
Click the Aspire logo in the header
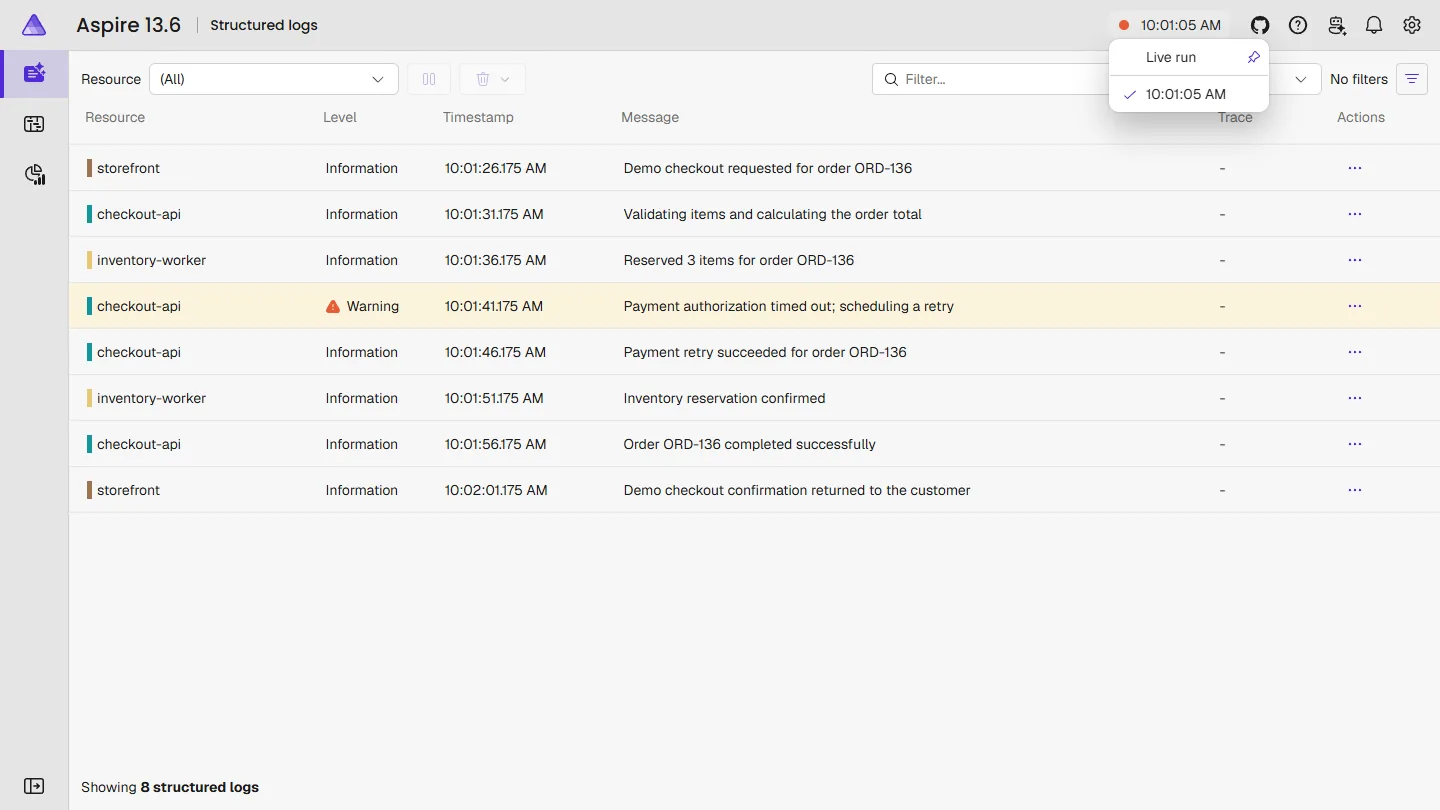pyautogui.click(x=34, y=25)
